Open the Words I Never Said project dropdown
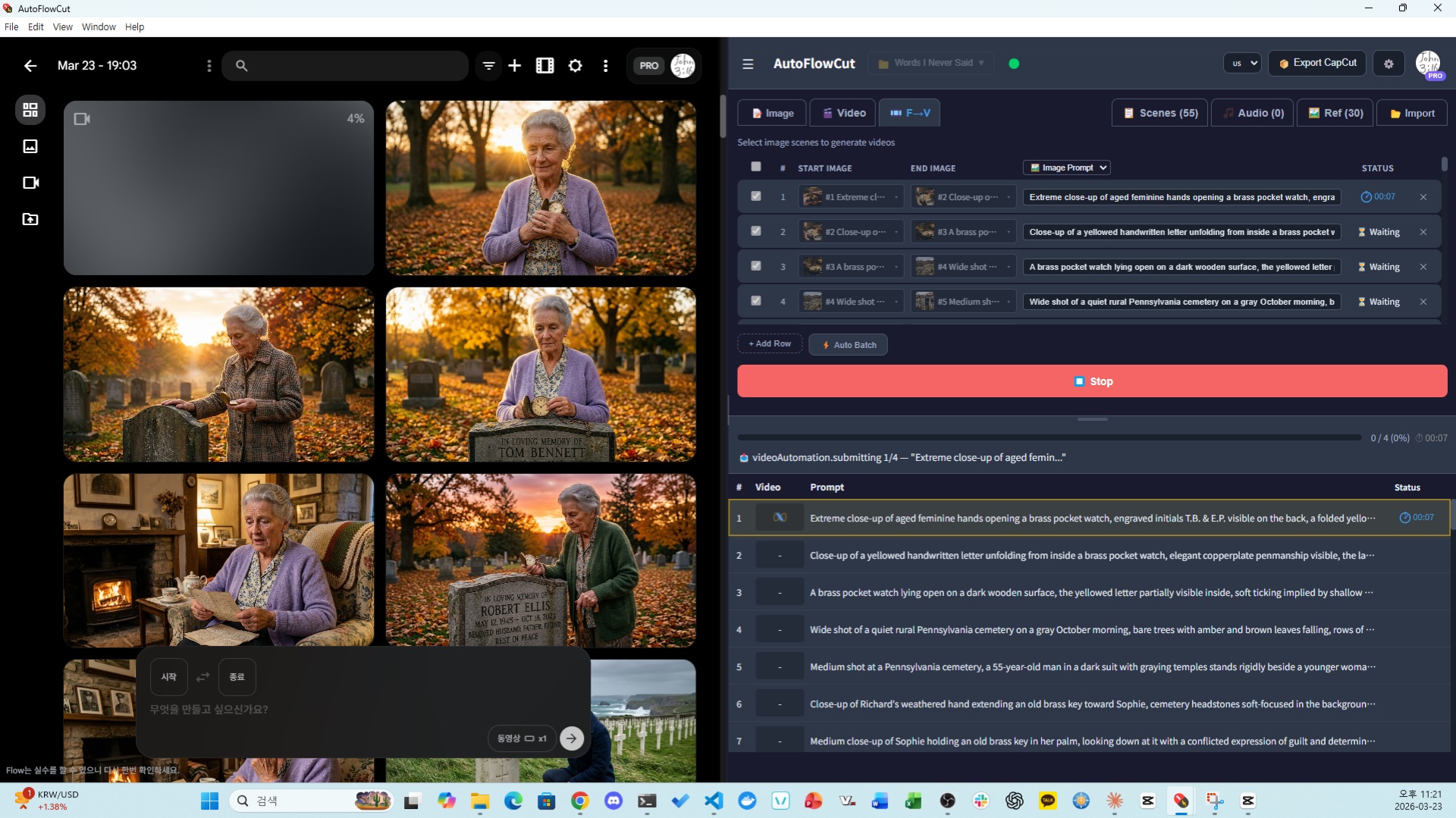 [932, 63]
